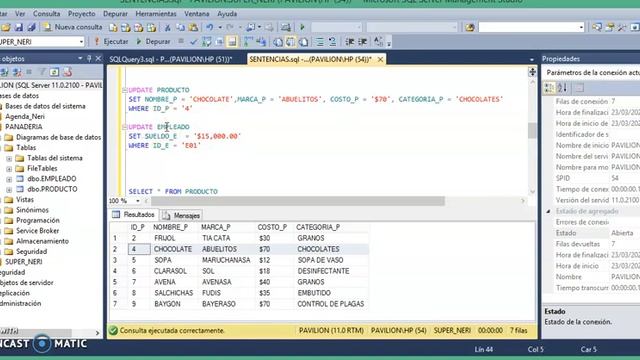Click the Object Explorer disconnect icon

17,72
